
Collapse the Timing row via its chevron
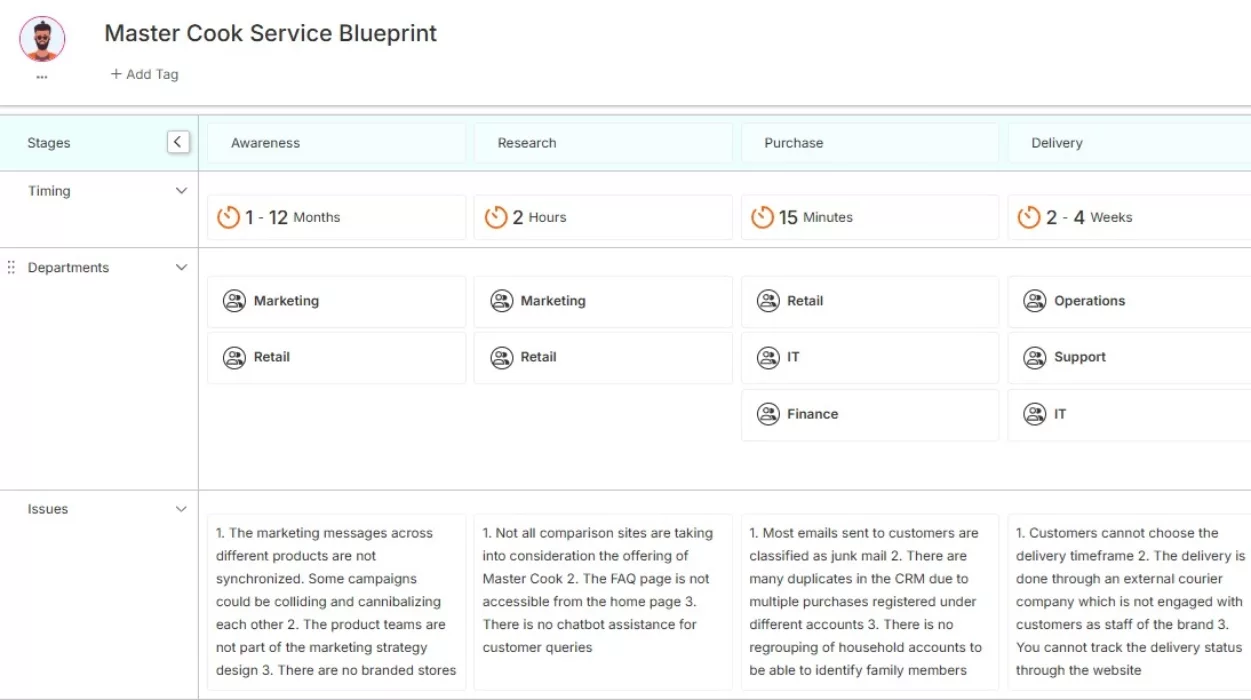(181, 190)
